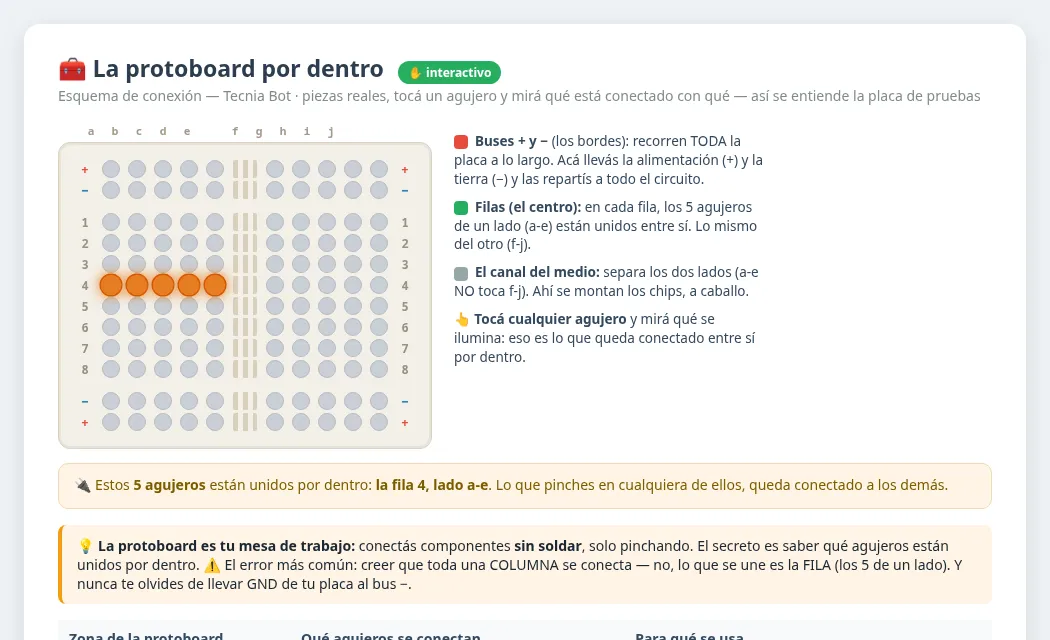The image size is (1050, 640).
Task: Tap the rightmost hole of row 8
Action: pos(379,369)
